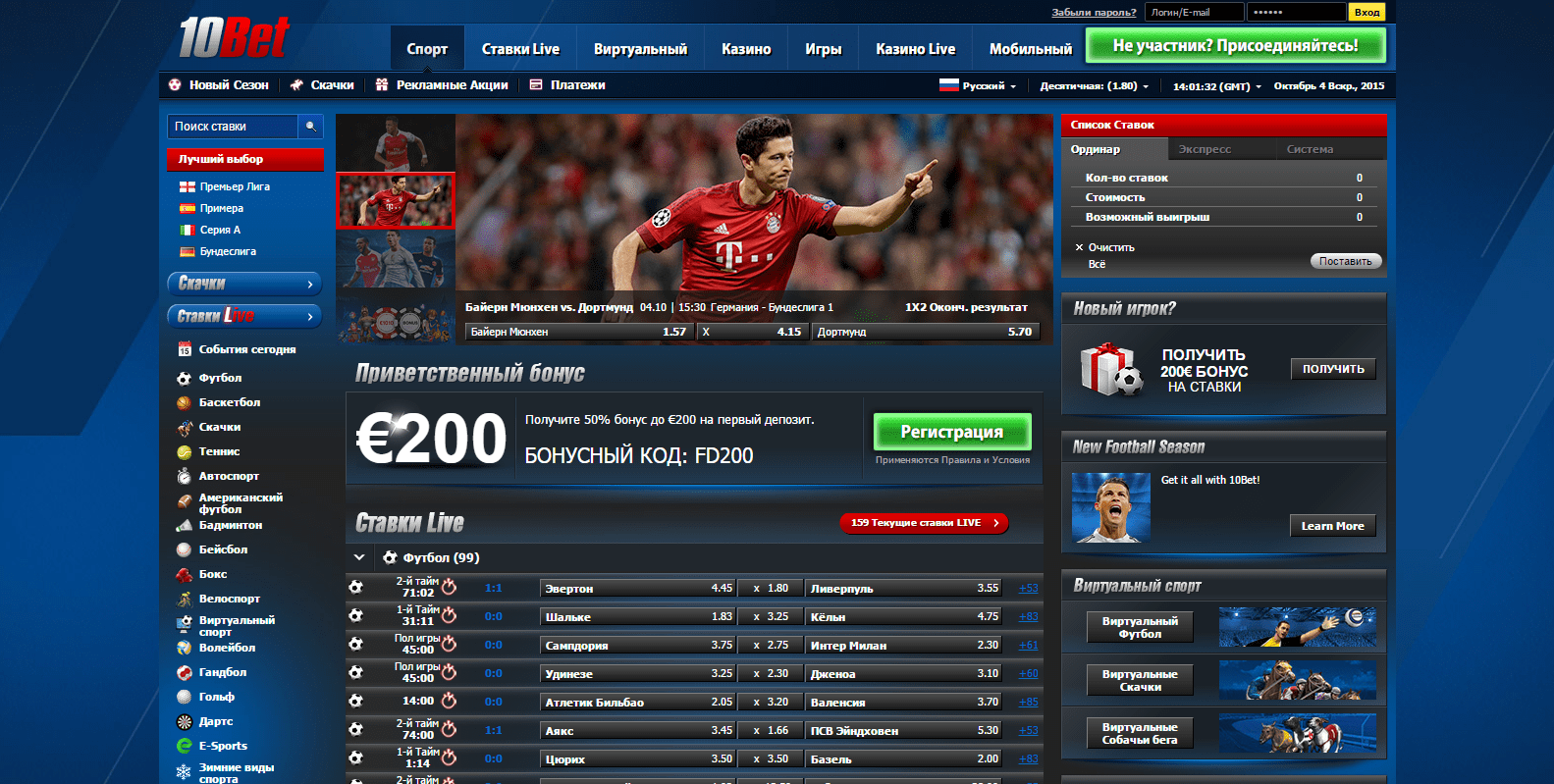Viewport: 1554px width, 784px height.
Task: Click the Learn More button
Action: tap(1333, 526)
